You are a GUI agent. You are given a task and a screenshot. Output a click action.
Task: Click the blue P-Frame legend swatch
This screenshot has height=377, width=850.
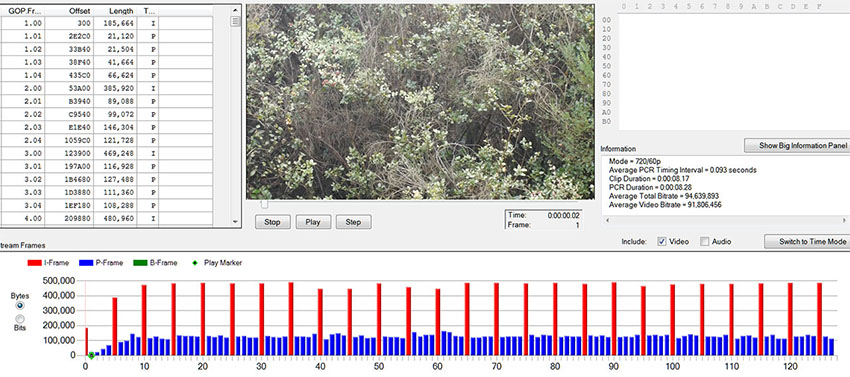coord(87,263)
